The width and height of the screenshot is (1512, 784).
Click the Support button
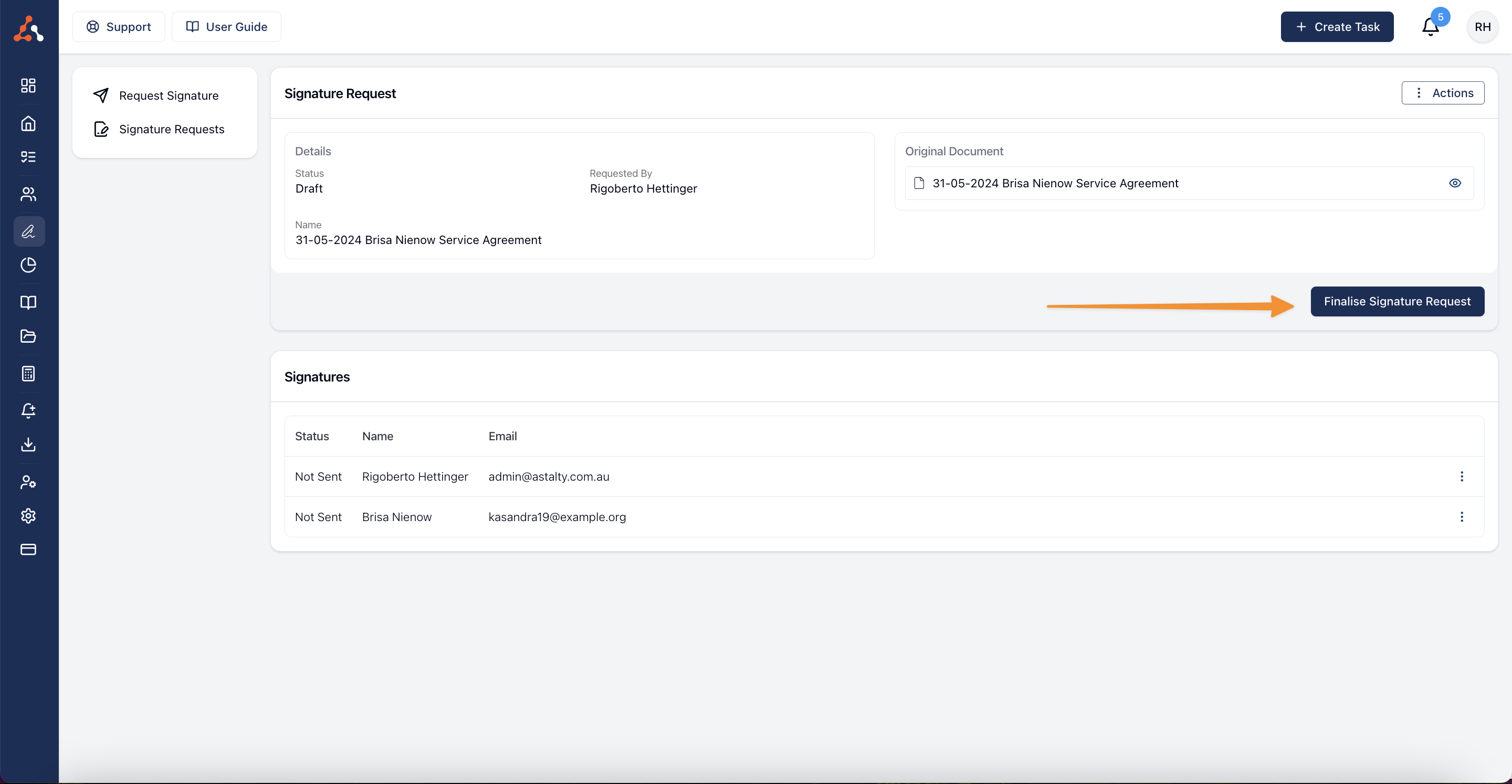[x=119, y=27]
